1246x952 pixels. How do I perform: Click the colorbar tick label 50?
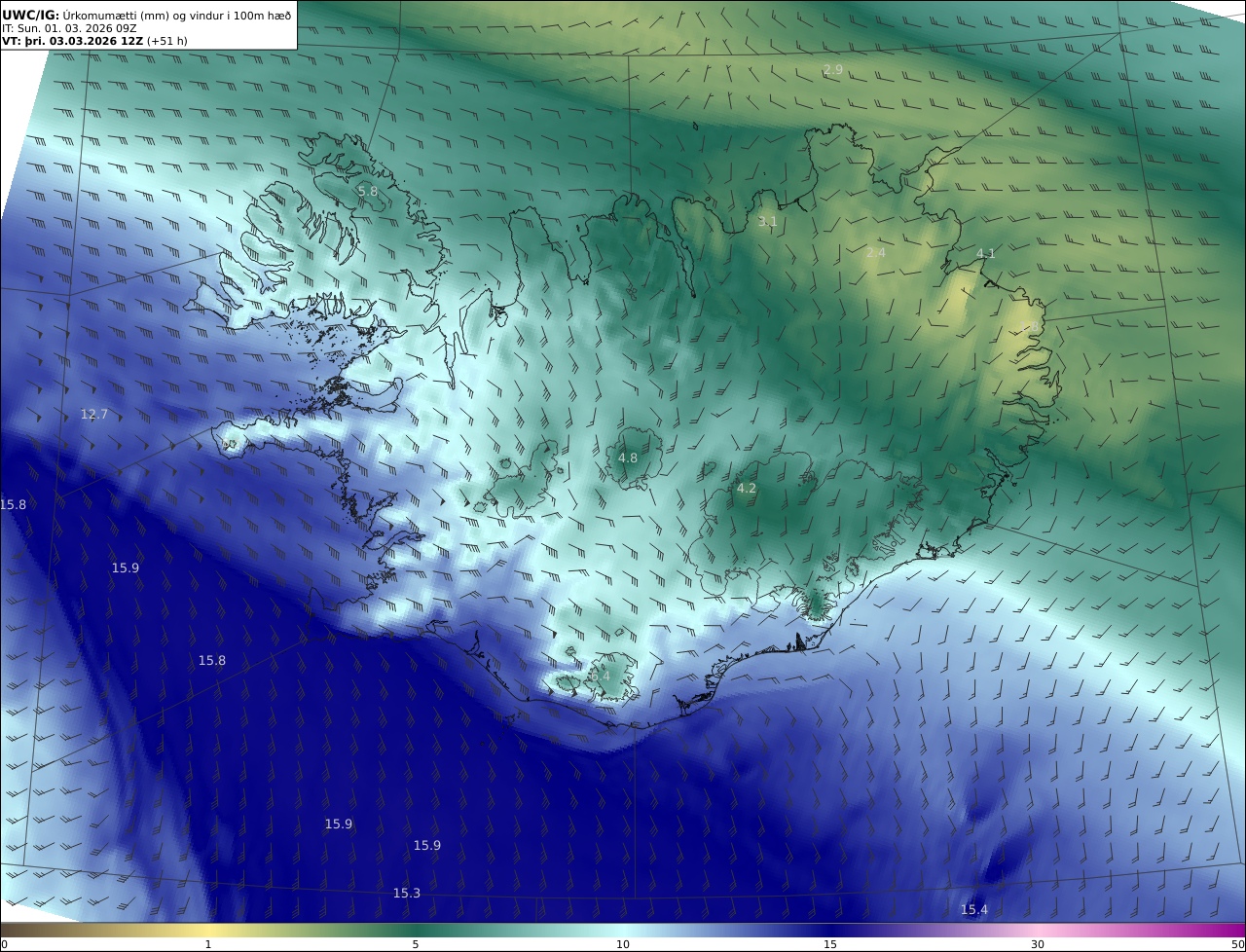pos(1238,944)
